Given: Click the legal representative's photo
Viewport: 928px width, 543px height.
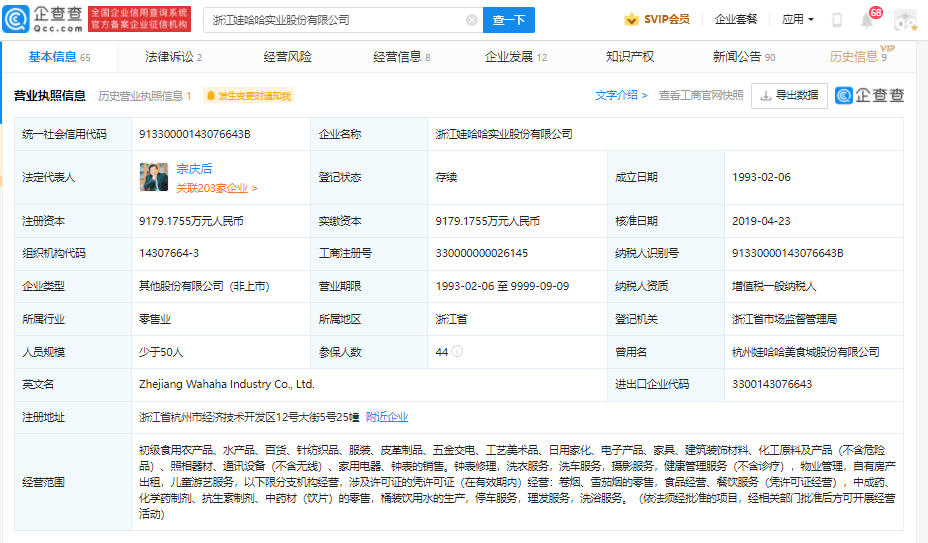Looking at the screenshot, I should [154, 177].
